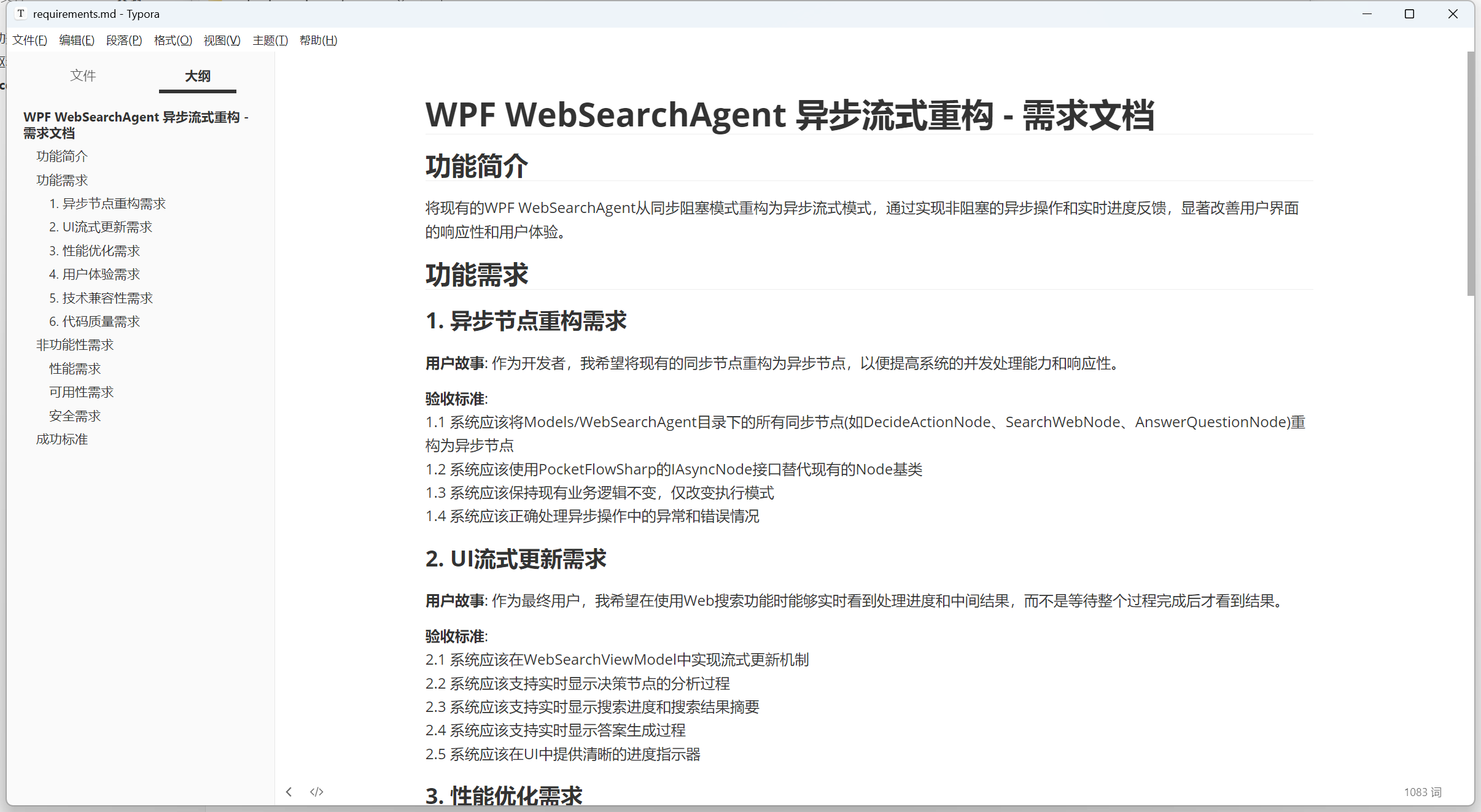Jump to 功能简介 in outline
Screen dimensions: 1481x812
(62, 157)
